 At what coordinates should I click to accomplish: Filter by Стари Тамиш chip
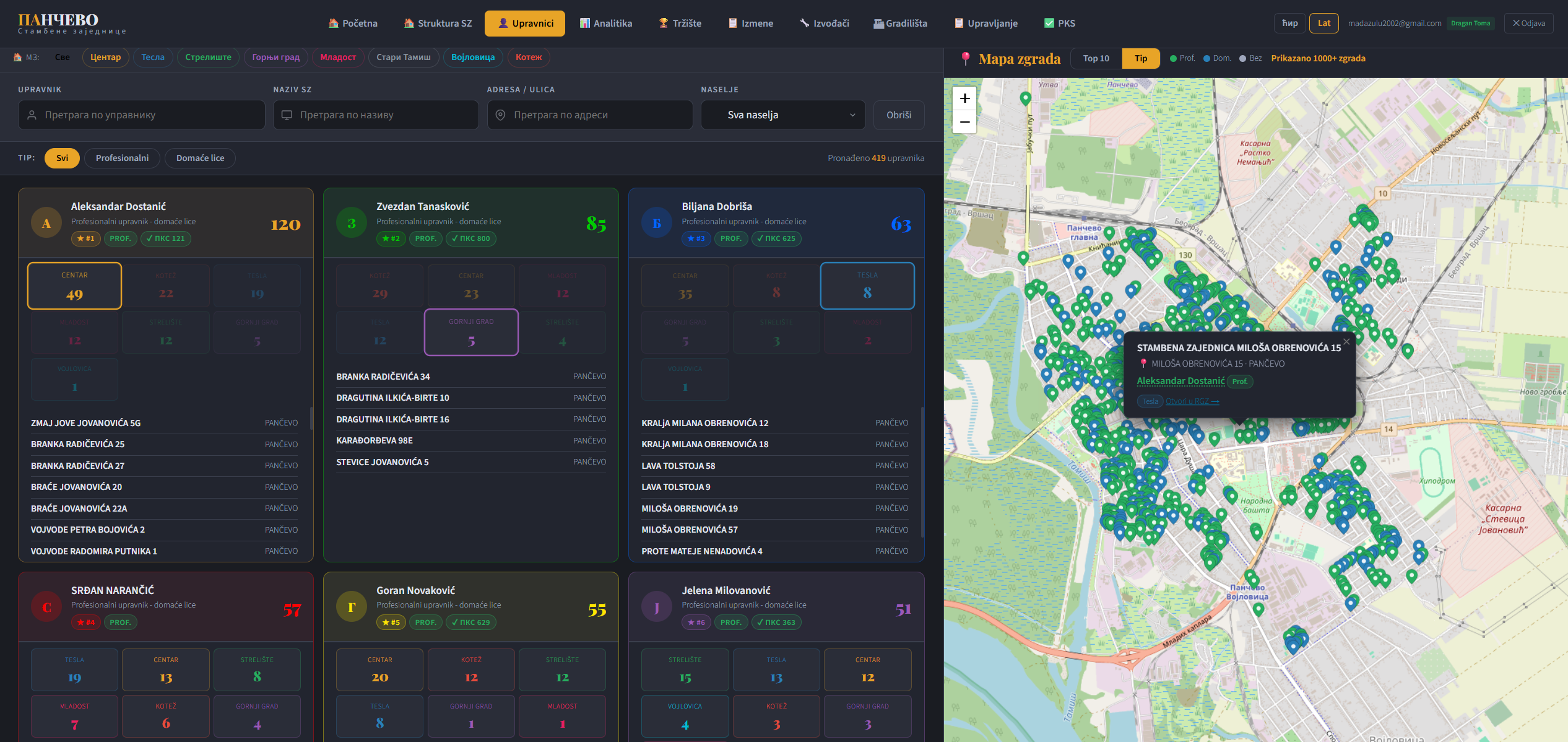click(404, 58)
